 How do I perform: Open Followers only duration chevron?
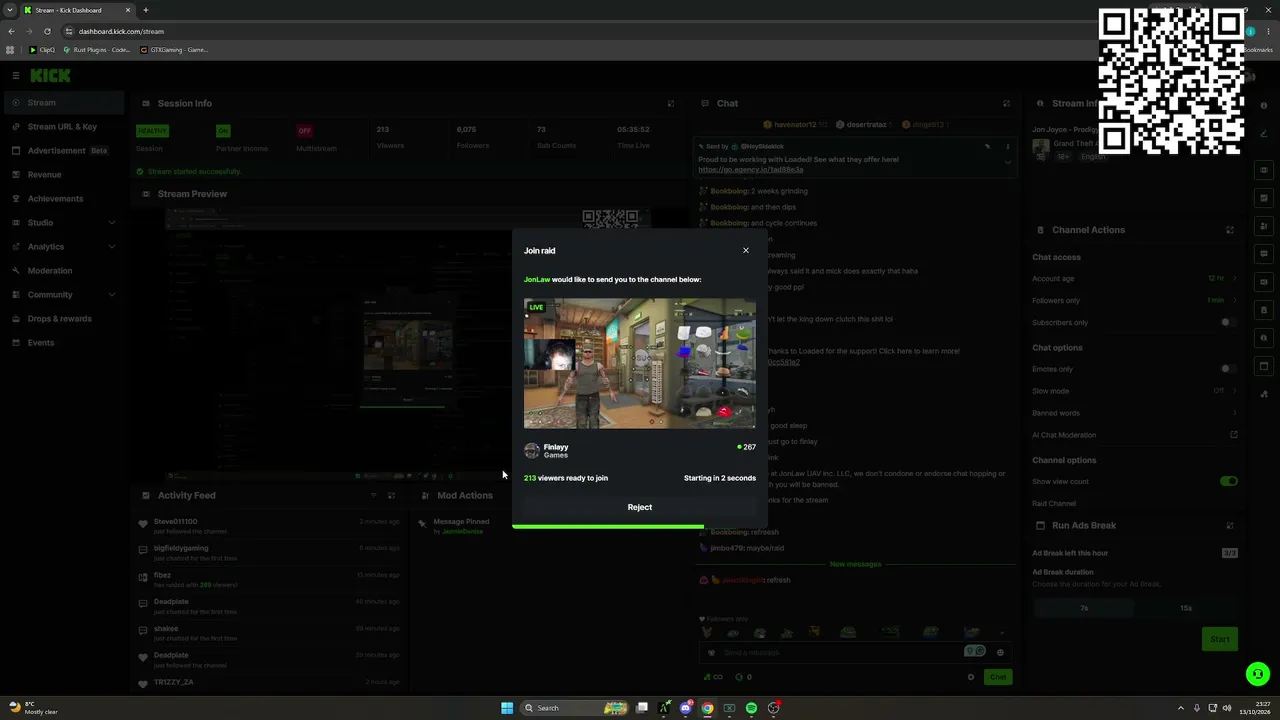point(1234,300)
